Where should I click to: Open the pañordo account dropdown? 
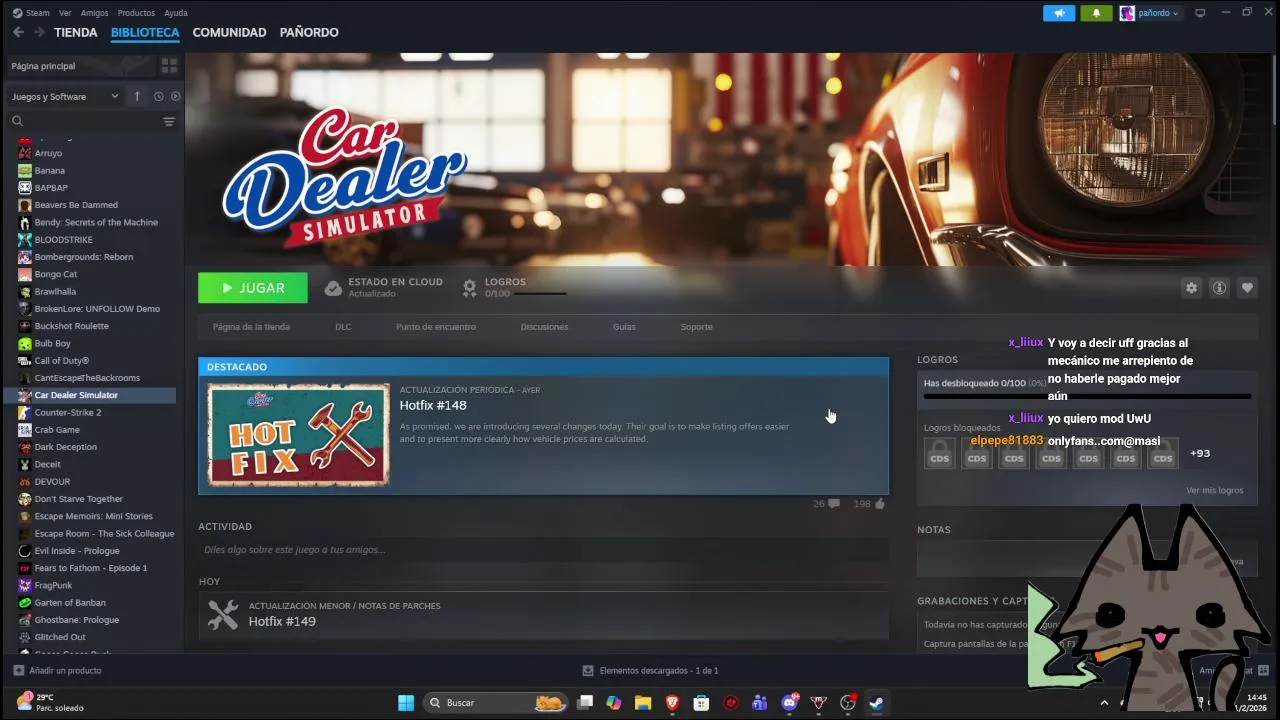(1150, 13)
